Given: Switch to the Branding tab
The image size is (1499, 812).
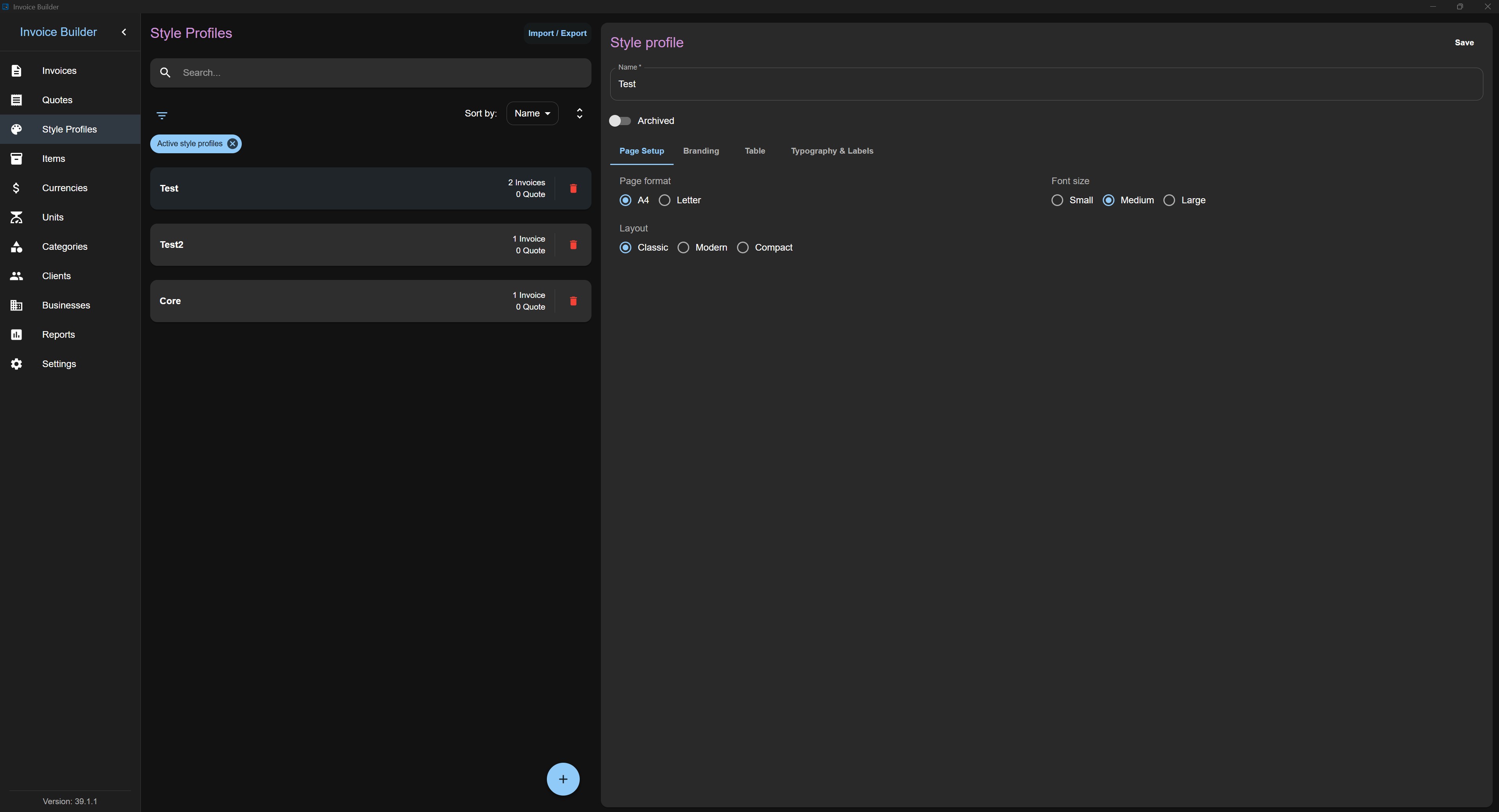Looking at the screenshot, I should 701,151.
